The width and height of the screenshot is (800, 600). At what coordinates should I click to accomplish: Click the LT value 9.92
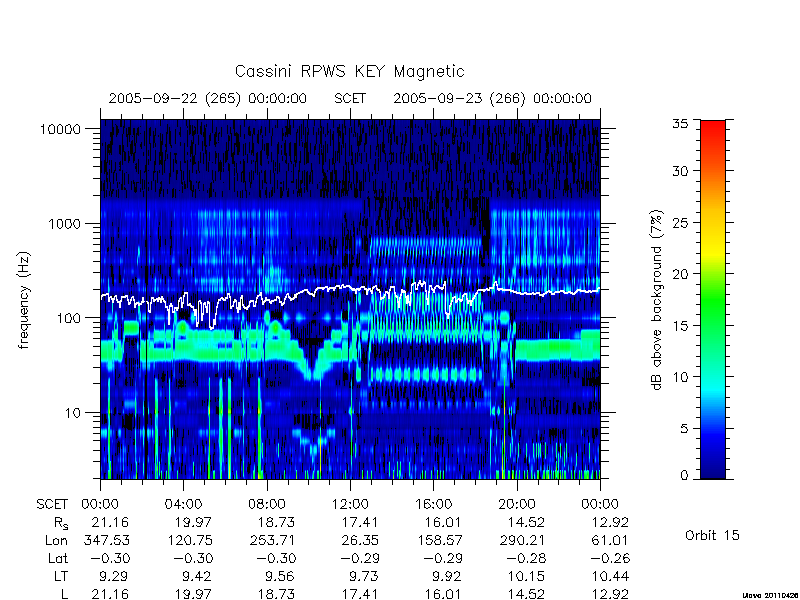coord(446,577)
